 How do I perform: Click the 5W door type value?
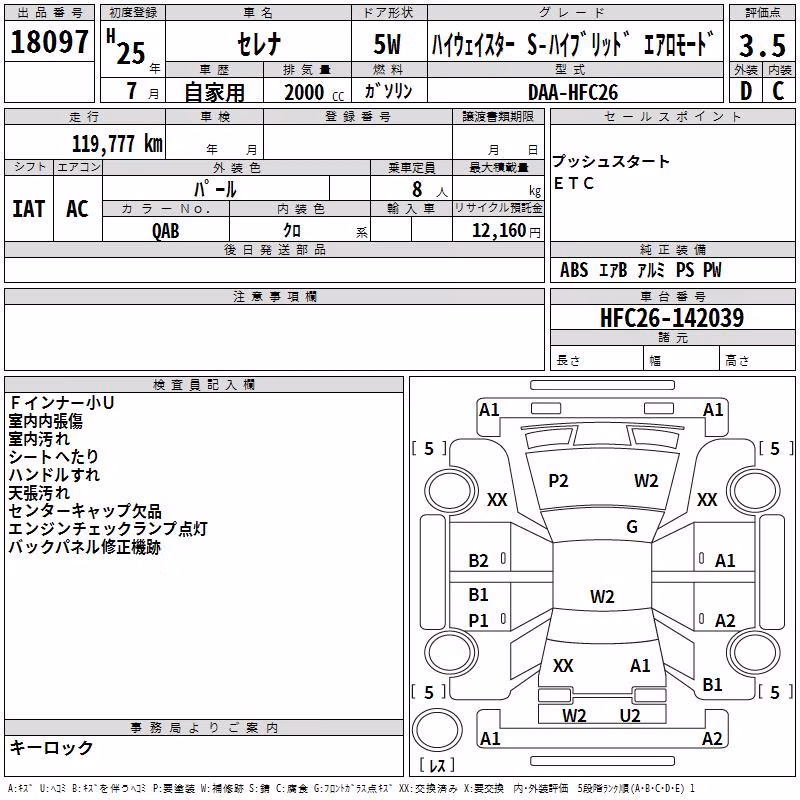[x=388, y=44]
